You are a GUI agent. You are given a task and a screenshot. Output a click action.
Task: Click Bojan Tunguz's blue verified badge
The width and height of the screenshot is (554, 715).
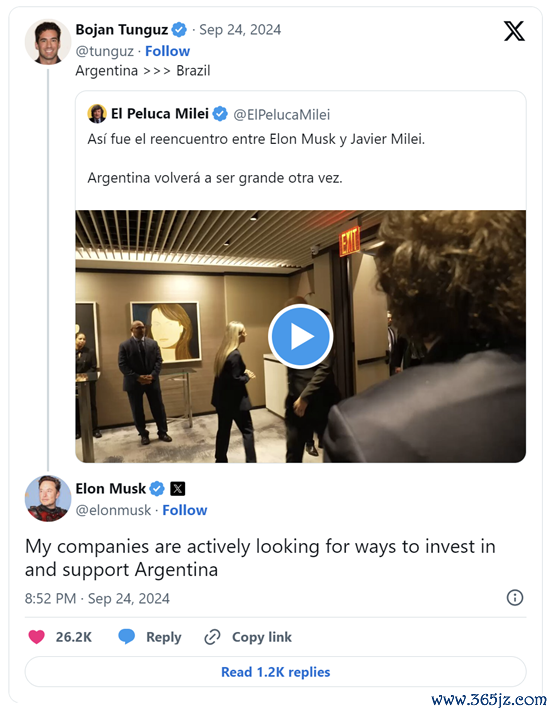[x=179, y=30]
